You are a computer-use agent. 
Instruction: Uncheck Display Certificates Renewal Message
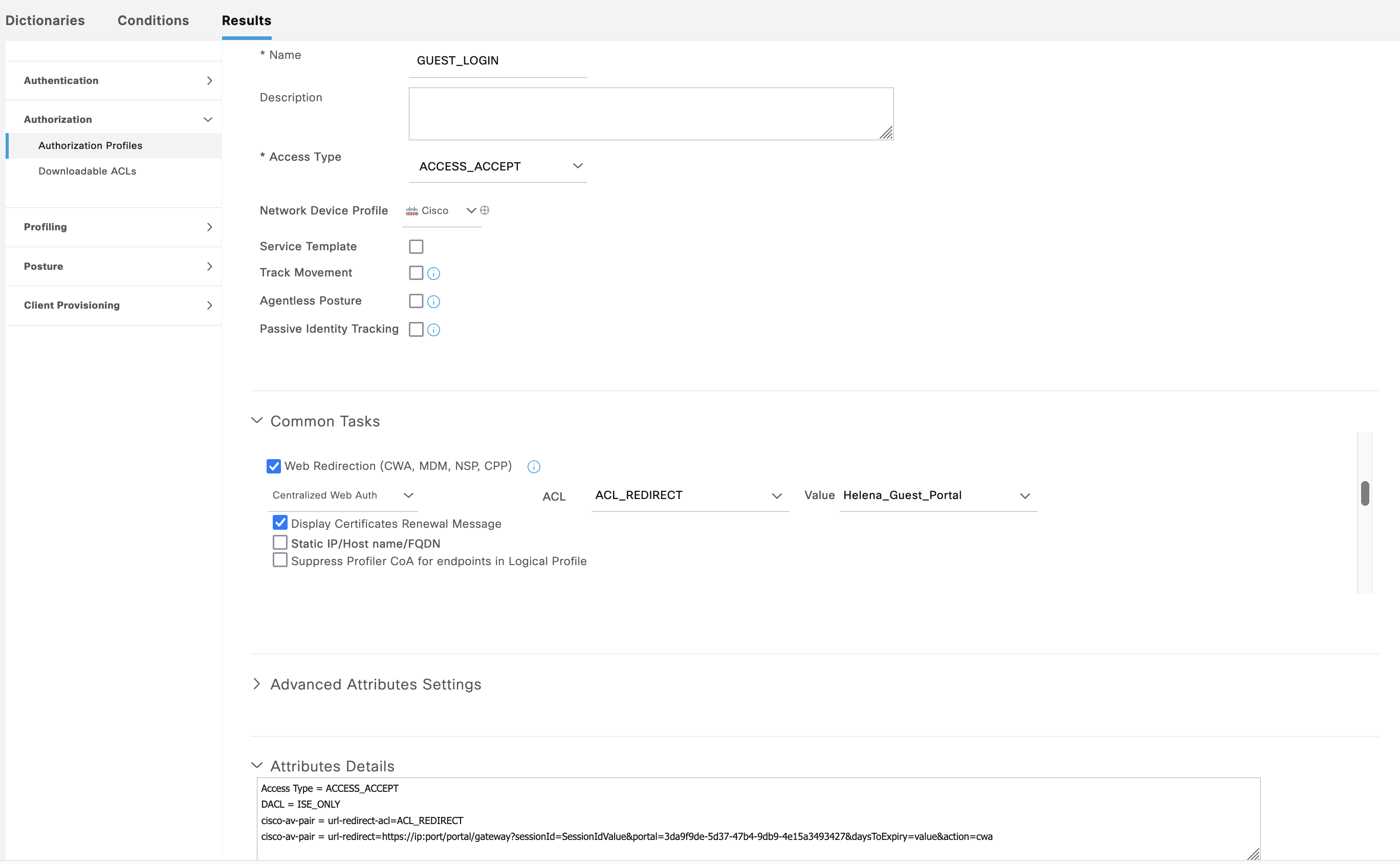tap(280, 523)
